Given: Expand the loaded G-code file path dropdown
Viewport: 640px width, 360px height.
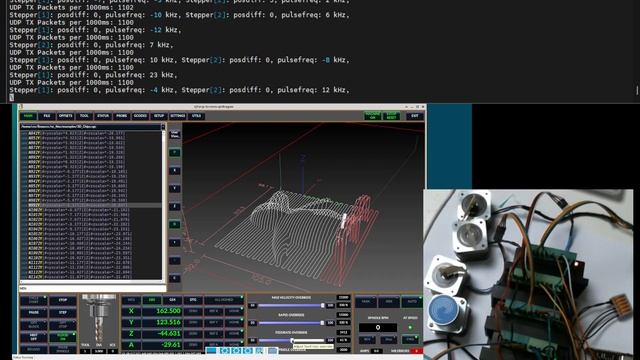Looking at the screenshot, I should [163, 127].
